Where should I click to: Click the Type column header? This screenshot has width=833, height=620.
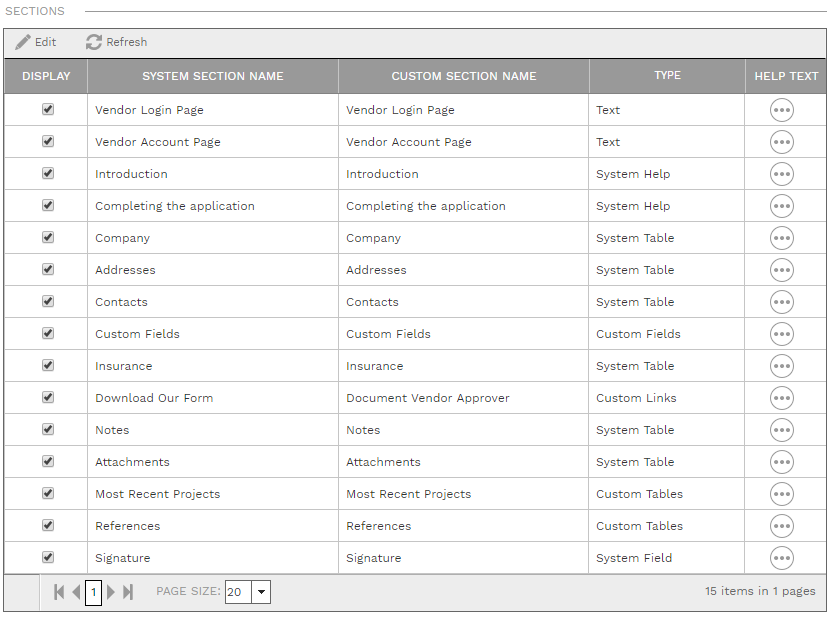667,75
